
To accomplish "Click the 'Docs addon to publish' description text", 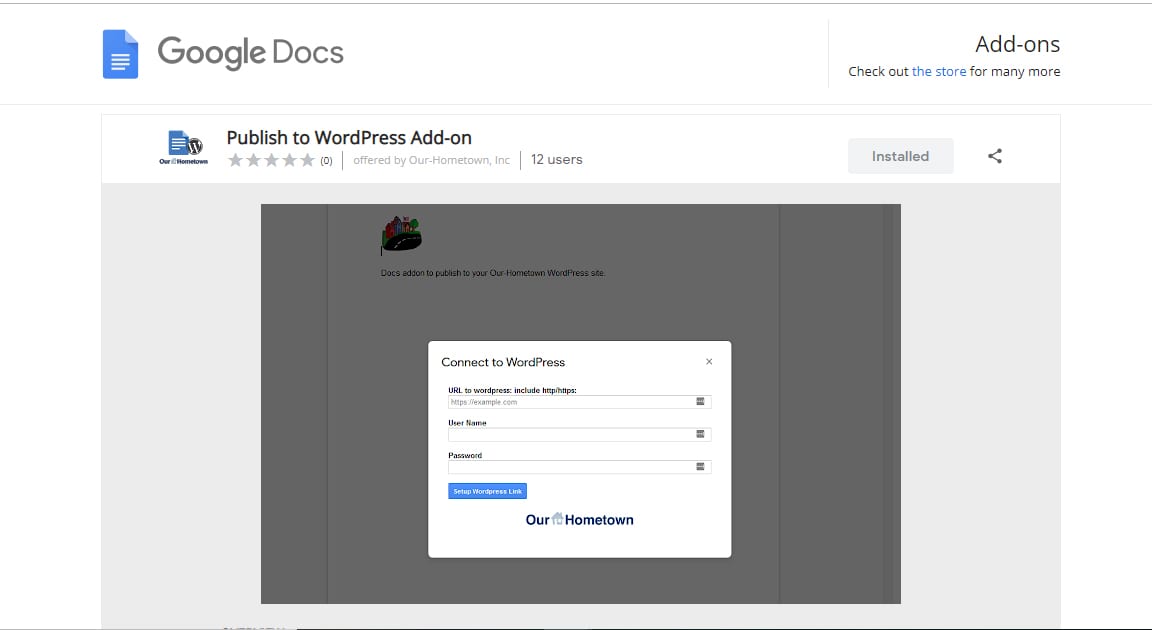I will click(493, 273).
